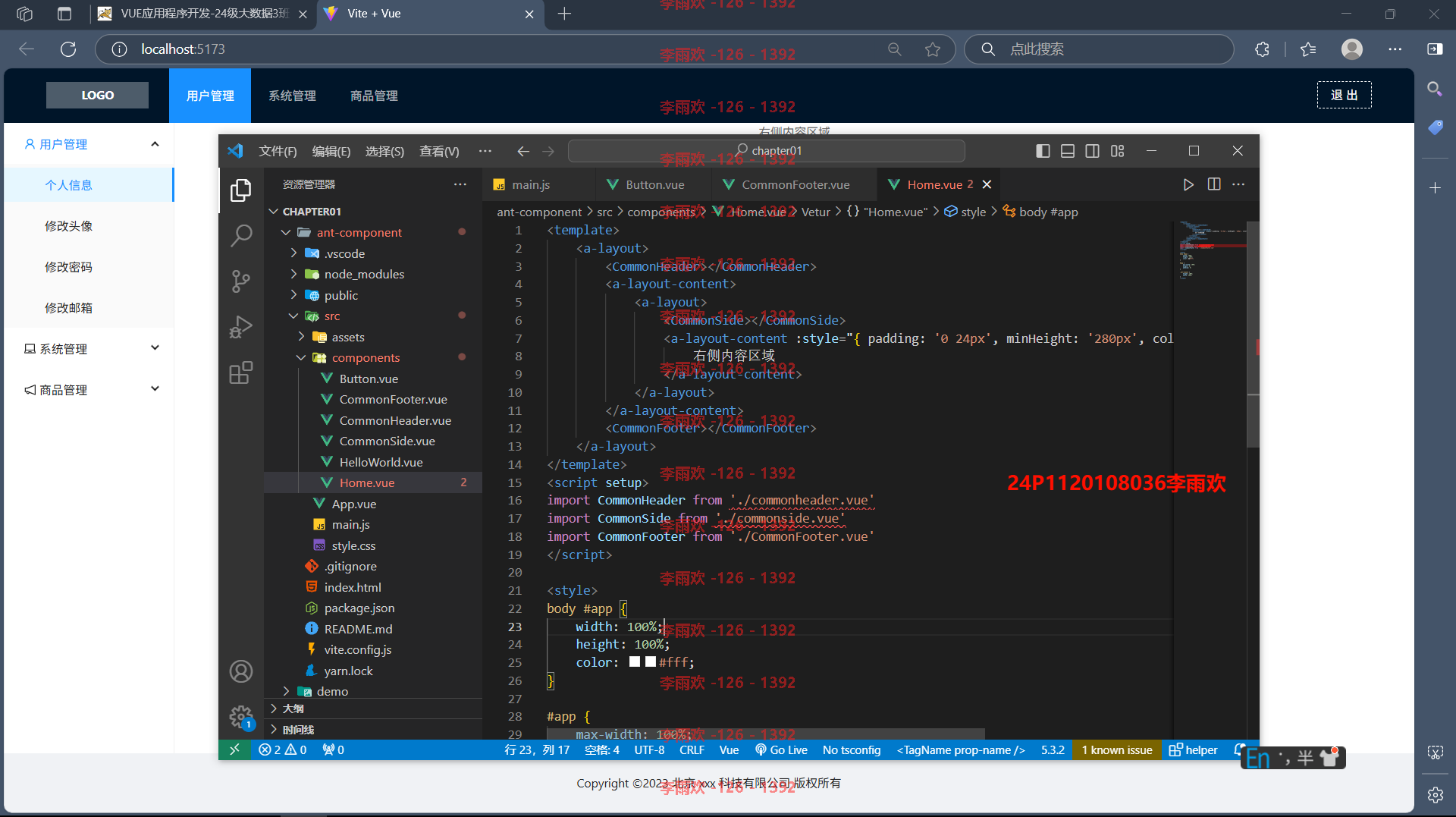Open explorer panel ellipsis menu
1456x817 pixels.
[x=460, y=184]
